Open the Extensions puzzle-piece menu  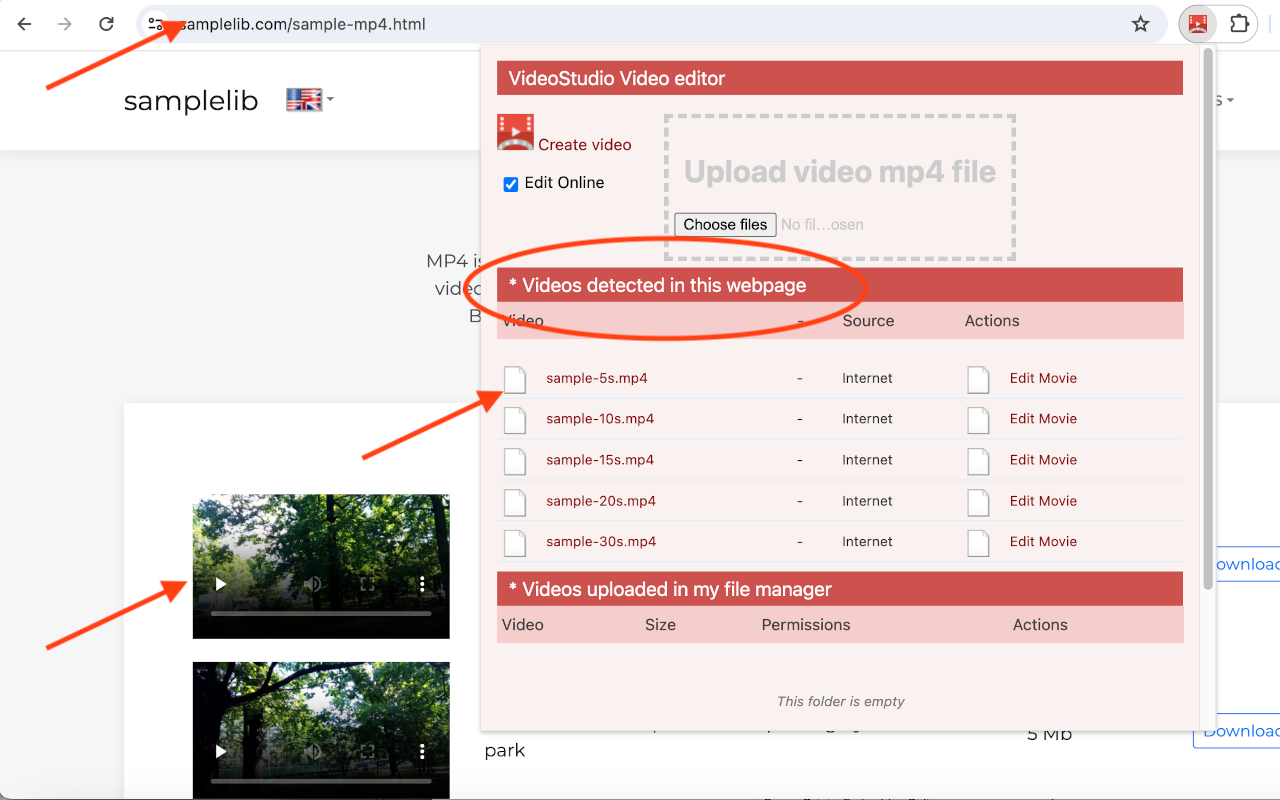coord(1240,24)
